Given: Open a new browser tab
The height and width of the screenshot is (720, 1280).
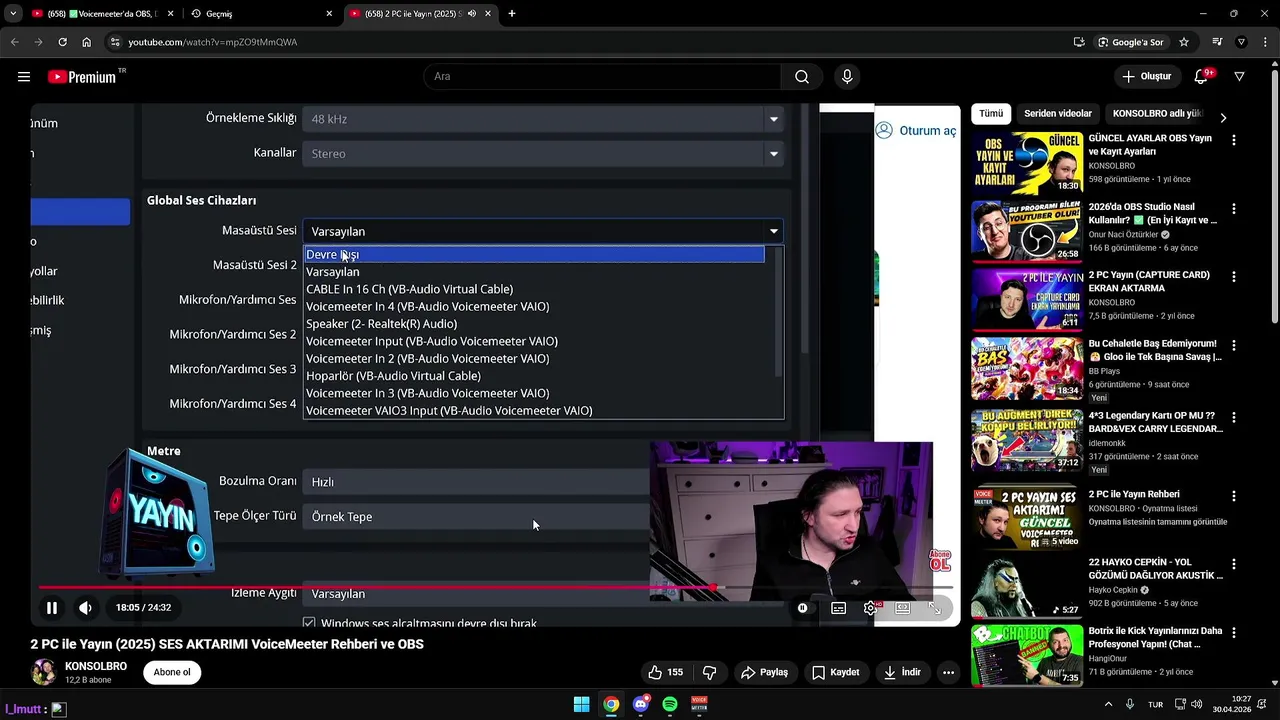Looking at the screenshot, I should (x=512, y=14).
